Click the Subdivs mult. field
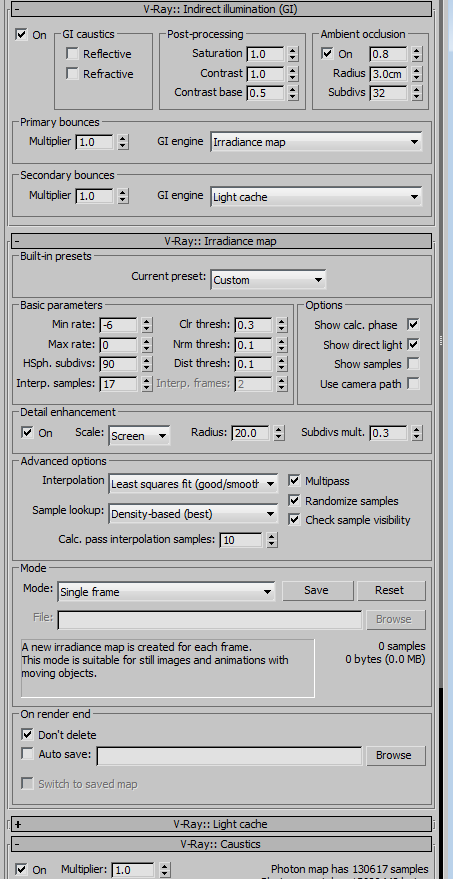453x879 pixels. [389, 433]
